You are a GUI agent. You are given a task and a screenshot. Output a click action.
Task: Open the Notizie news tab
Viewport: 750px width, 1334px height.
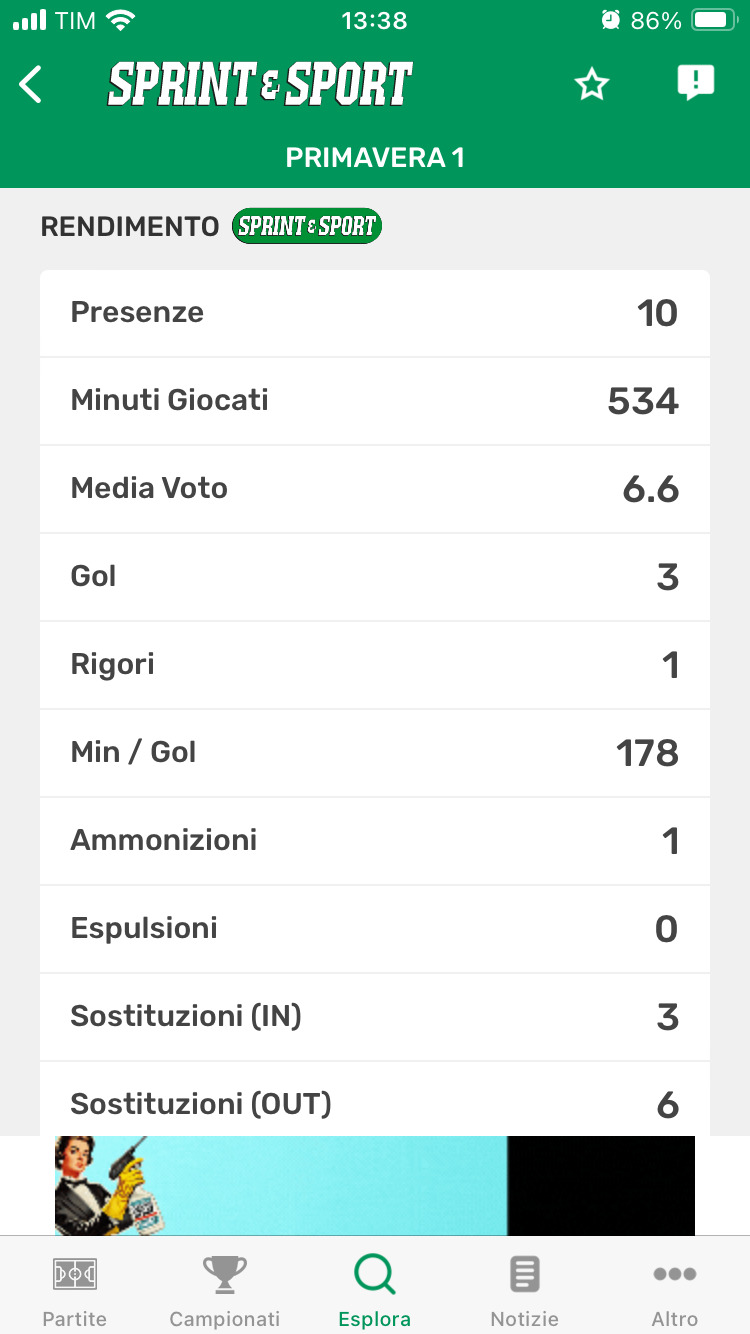pos(525,1290)
